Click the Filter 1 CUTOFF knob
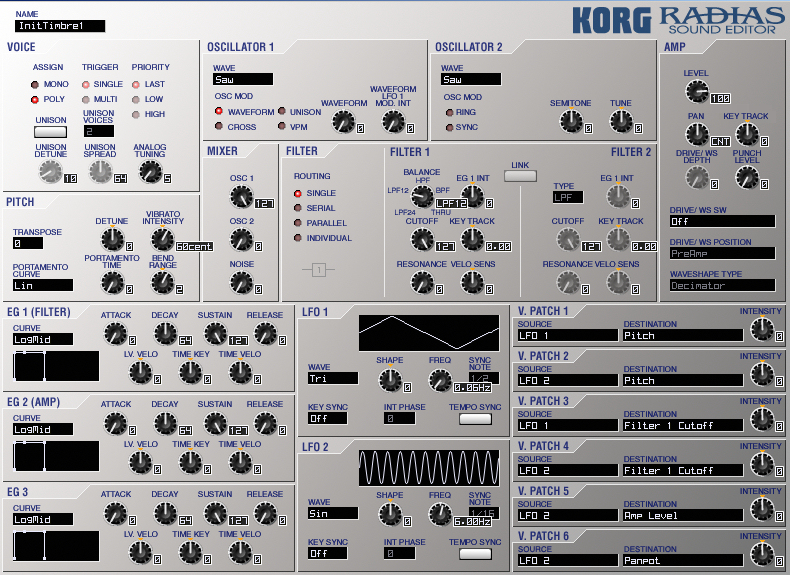The width and height of the screenshot is (790, 575). tap(422, 239)
